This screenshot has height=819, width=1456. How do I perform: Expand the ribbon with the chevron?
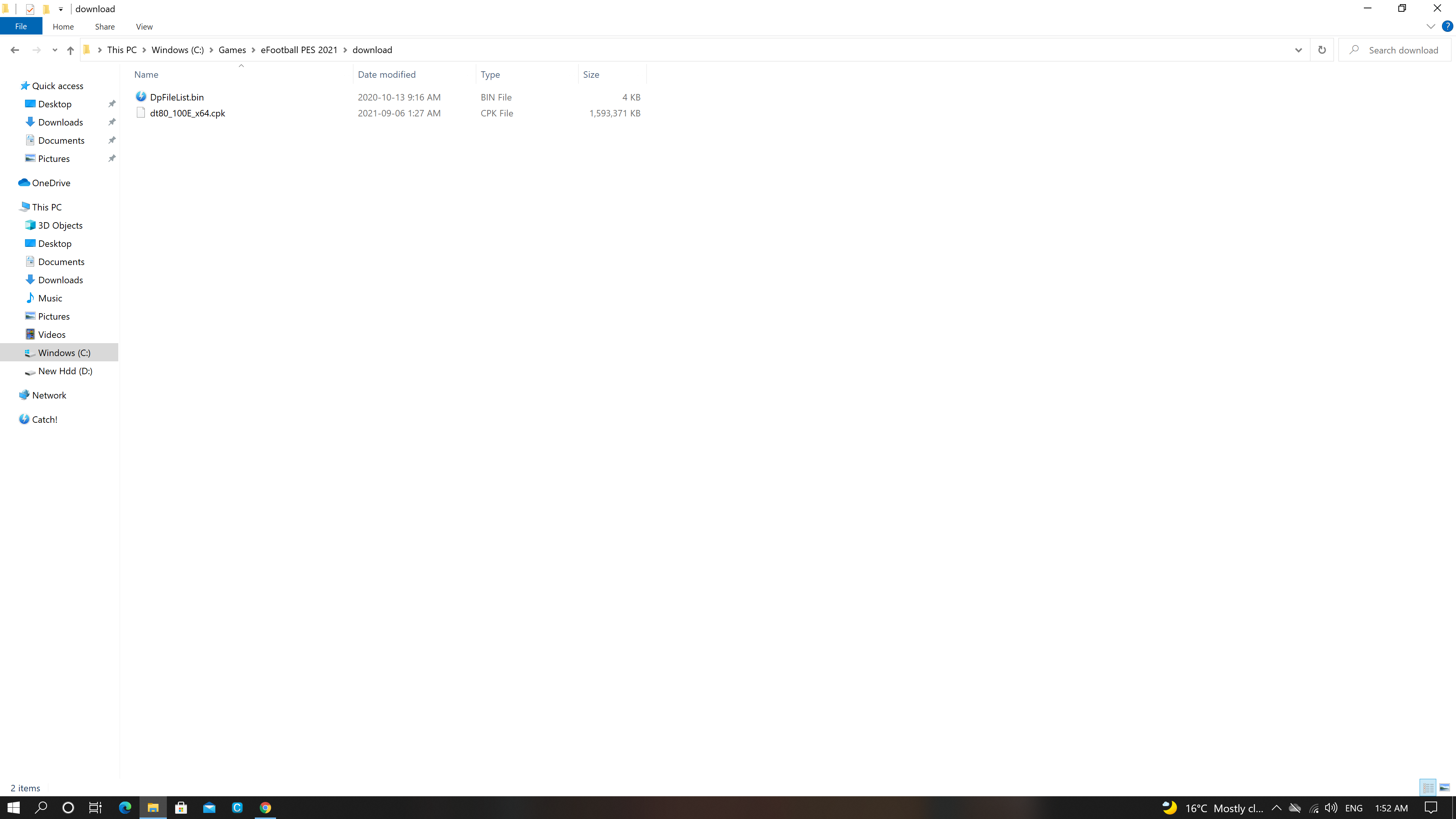click(1431, 27)
